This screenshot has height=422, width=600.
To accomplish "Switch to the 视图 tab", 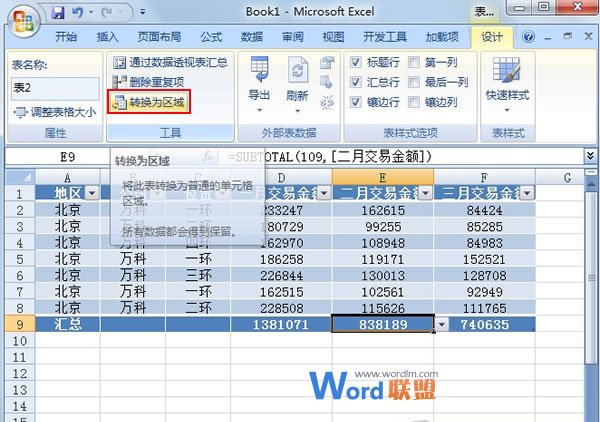I will point(333,37).
